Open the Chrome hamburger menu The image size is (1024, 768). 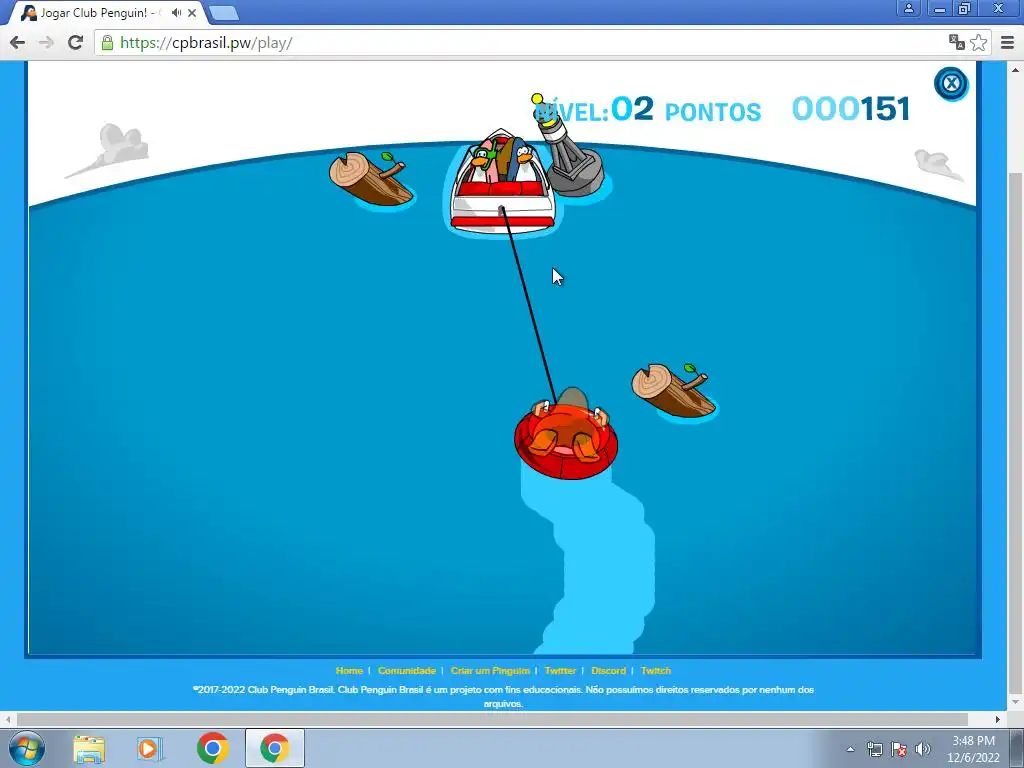coord(1008,42)
